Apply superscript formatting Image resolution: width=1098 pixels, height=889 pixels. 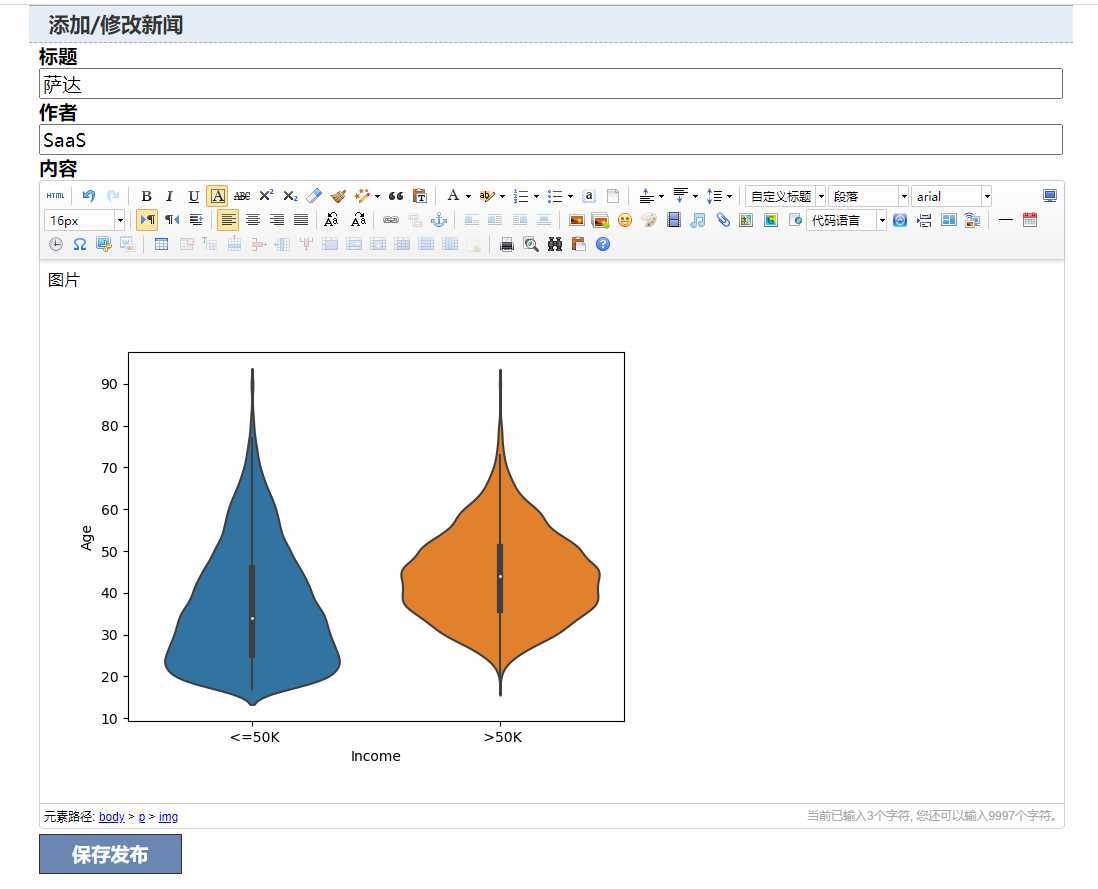tap(266, 196)
